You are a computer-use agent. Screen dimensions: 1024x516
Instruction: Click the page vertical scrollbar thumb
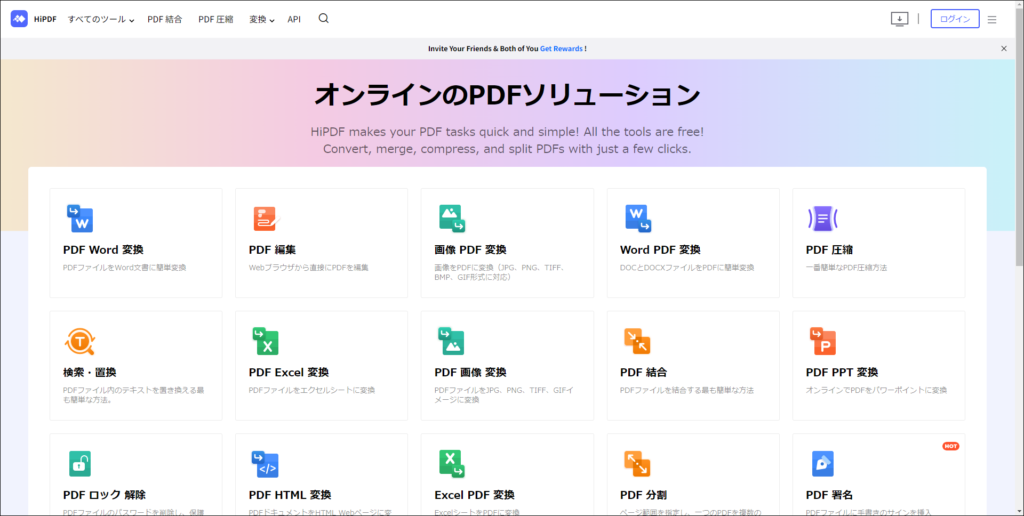[x=1019, y=137]
